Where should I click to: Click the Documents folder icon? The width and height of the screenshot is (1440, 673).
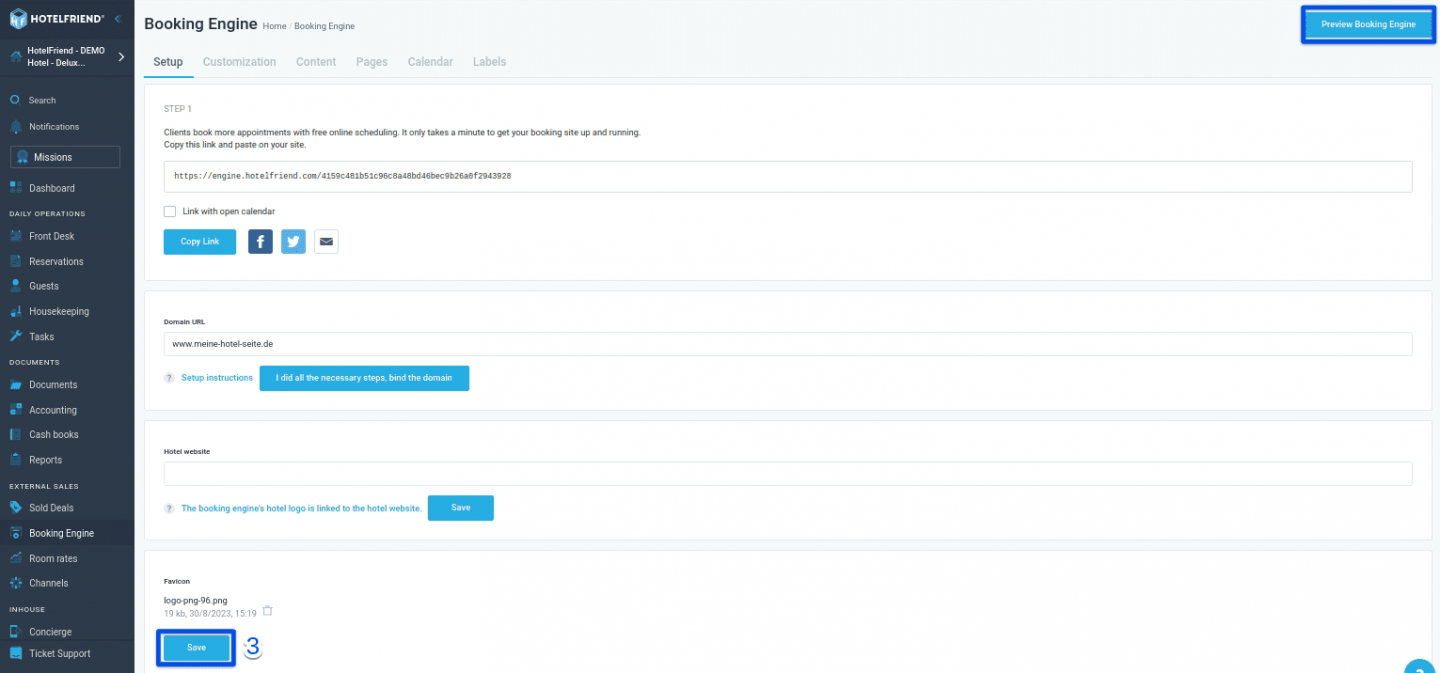pyautogui.click(x=15, y=385)
